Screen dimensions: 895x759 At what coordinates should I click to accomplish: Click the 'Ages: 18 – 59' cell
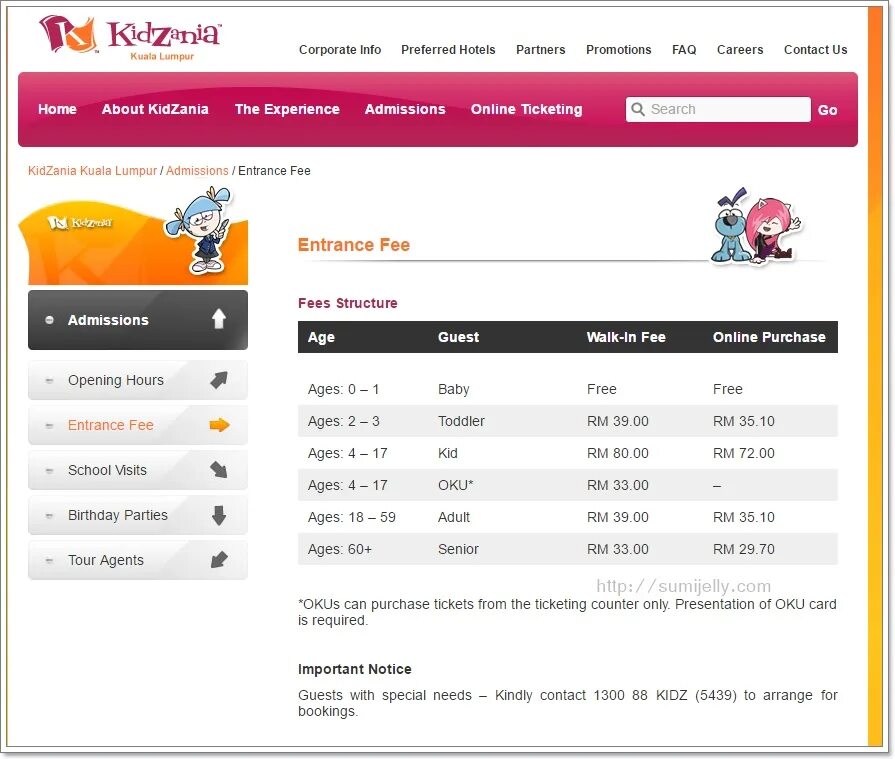coord(352,517)
